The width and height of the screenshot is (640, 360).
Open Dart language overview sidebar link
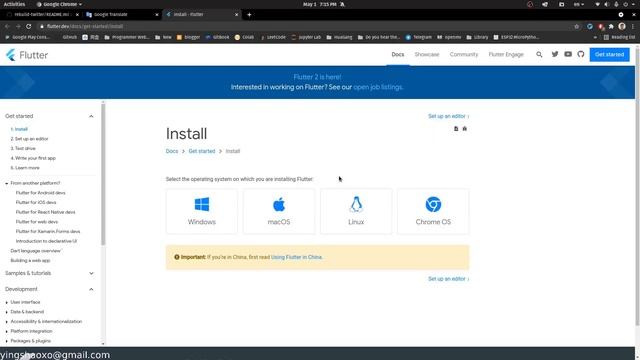pyautogui.click(x=36, y=251)
